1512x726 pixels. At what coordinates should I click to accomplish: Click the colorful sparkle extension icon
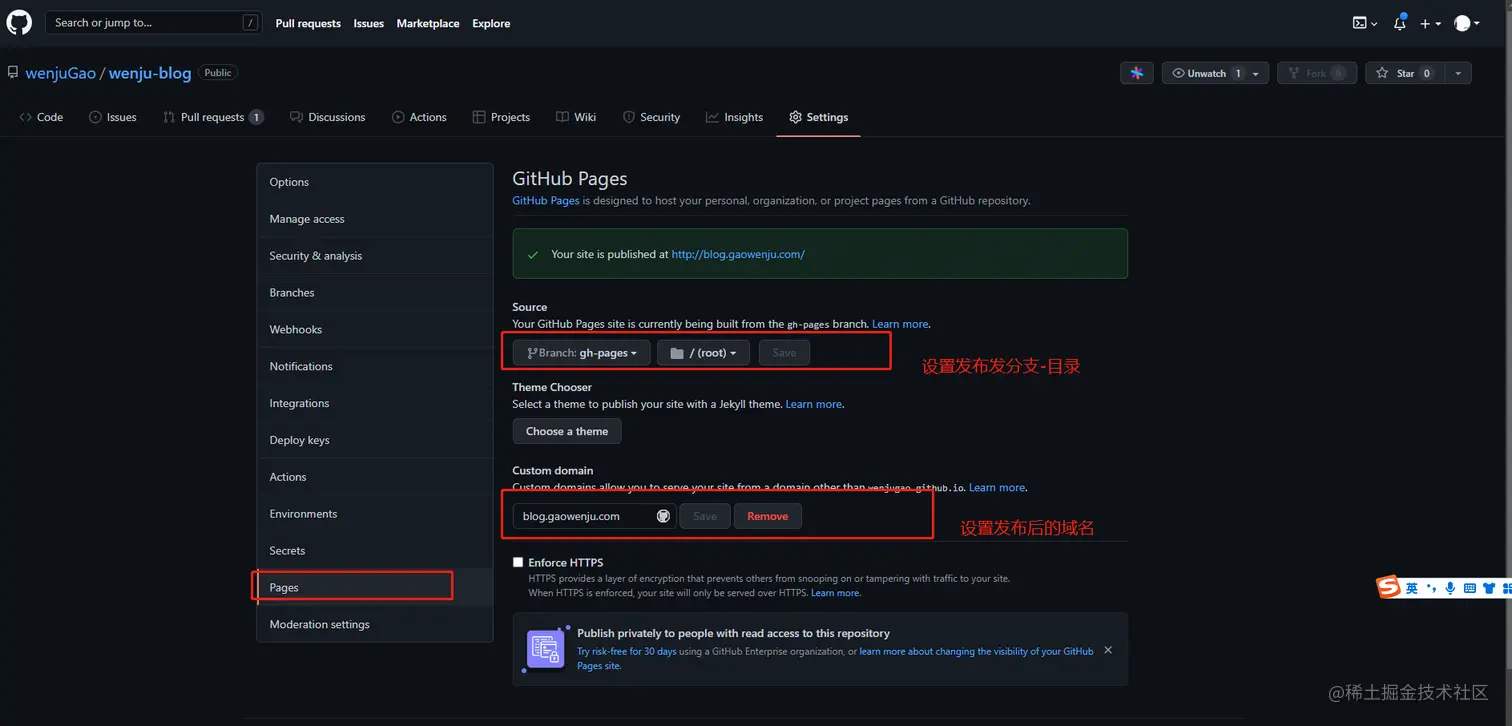[x=1137, y=73]
